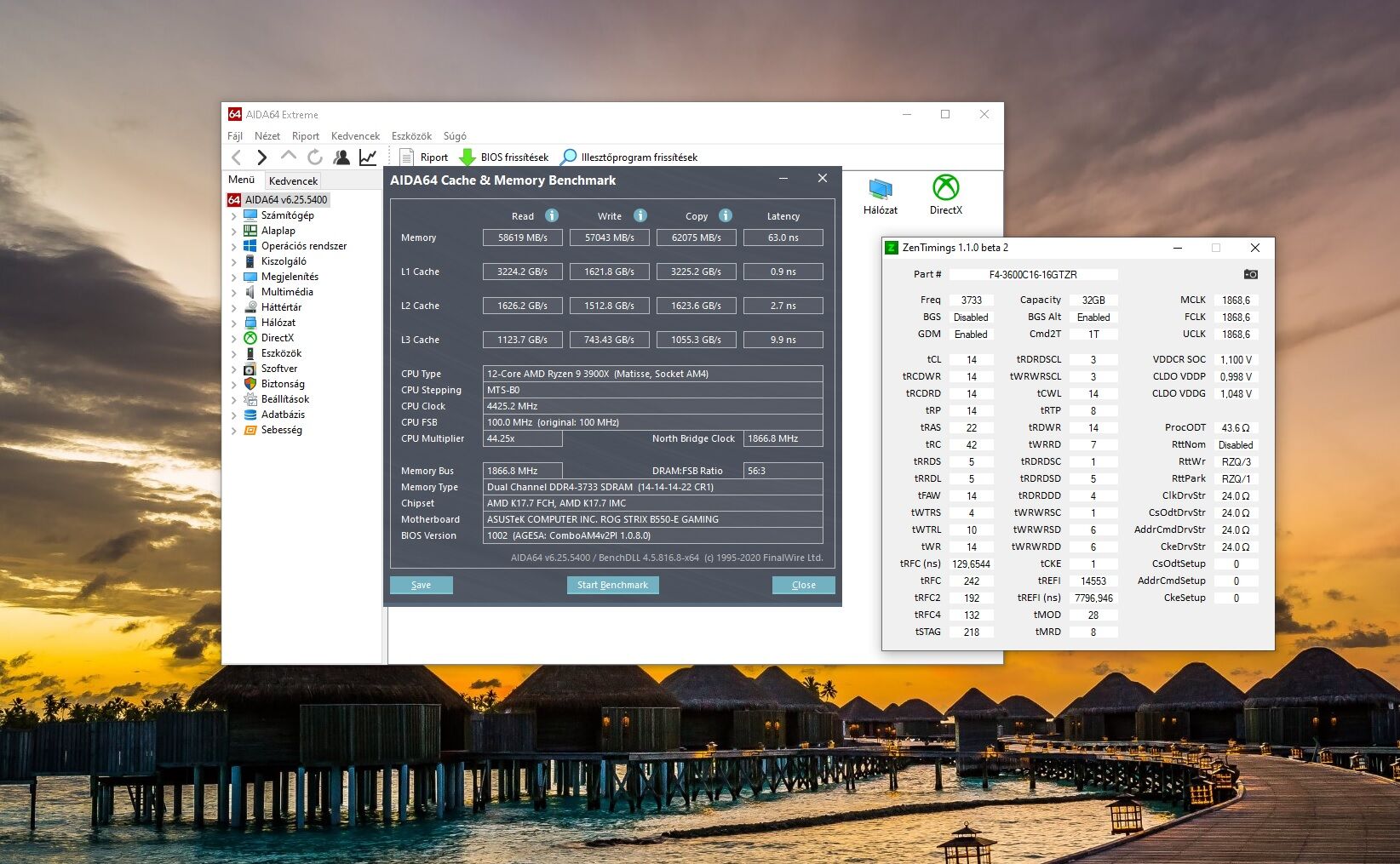Expand the Sebesség tree node chevron
The width and height of the screenshot is (1400, 864).
coord(234,431)
